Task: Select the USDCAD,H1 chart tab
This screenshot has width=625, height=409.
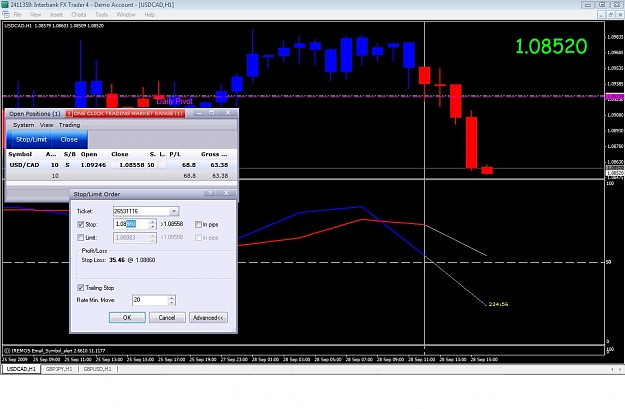Action: [x=21, y=369]
